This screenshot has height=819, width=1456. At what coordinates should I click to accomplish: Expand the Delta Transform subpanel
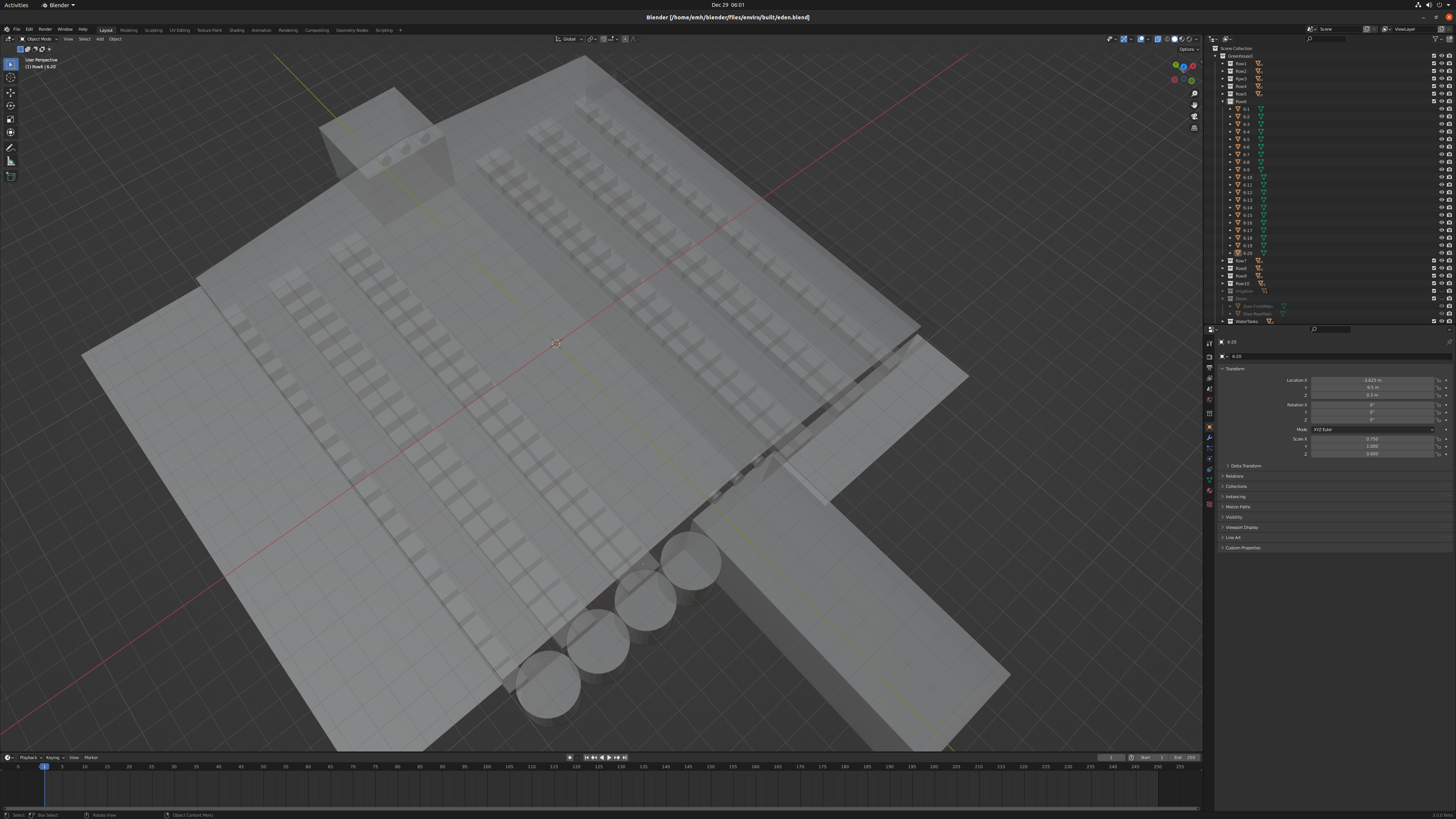click(x=1246, y=466)
